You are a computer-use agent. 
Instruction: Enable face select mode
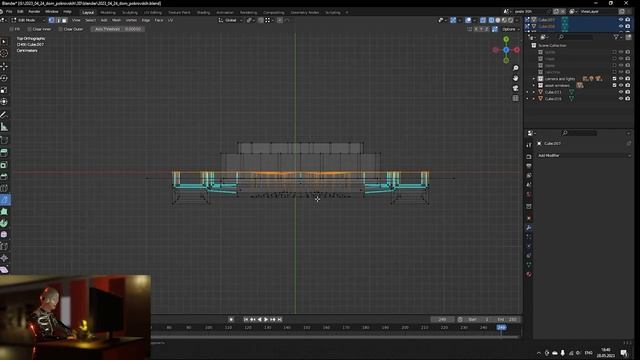pyautogui.click(x=64, y=20)
